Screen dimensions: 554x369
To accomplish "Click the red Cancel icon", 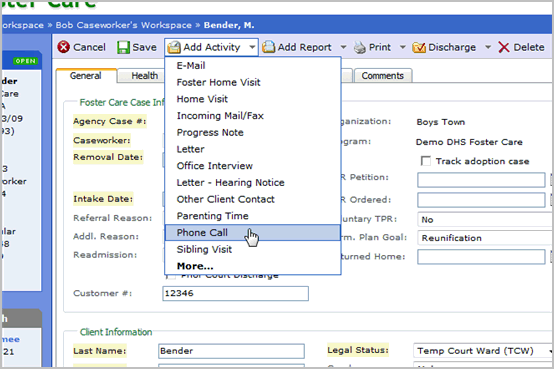I will point(64,47).
